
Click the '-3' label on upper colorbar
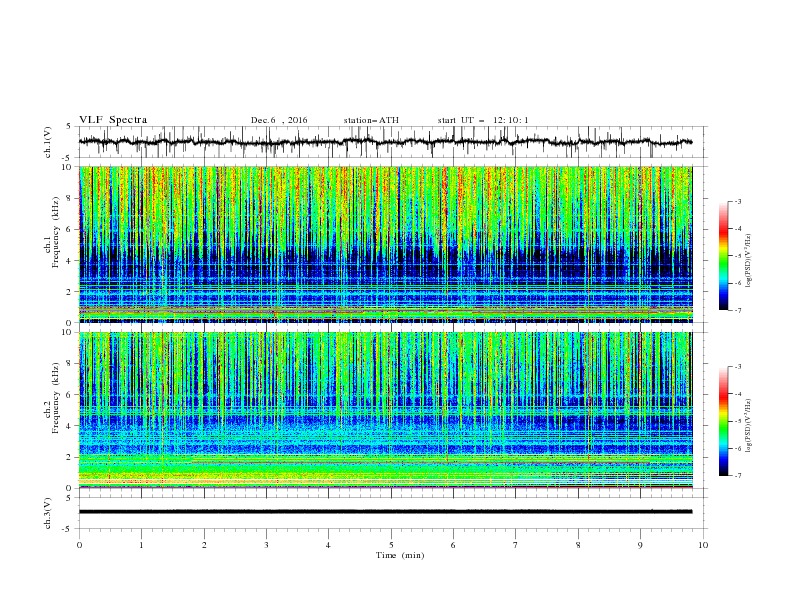[738, 201]
